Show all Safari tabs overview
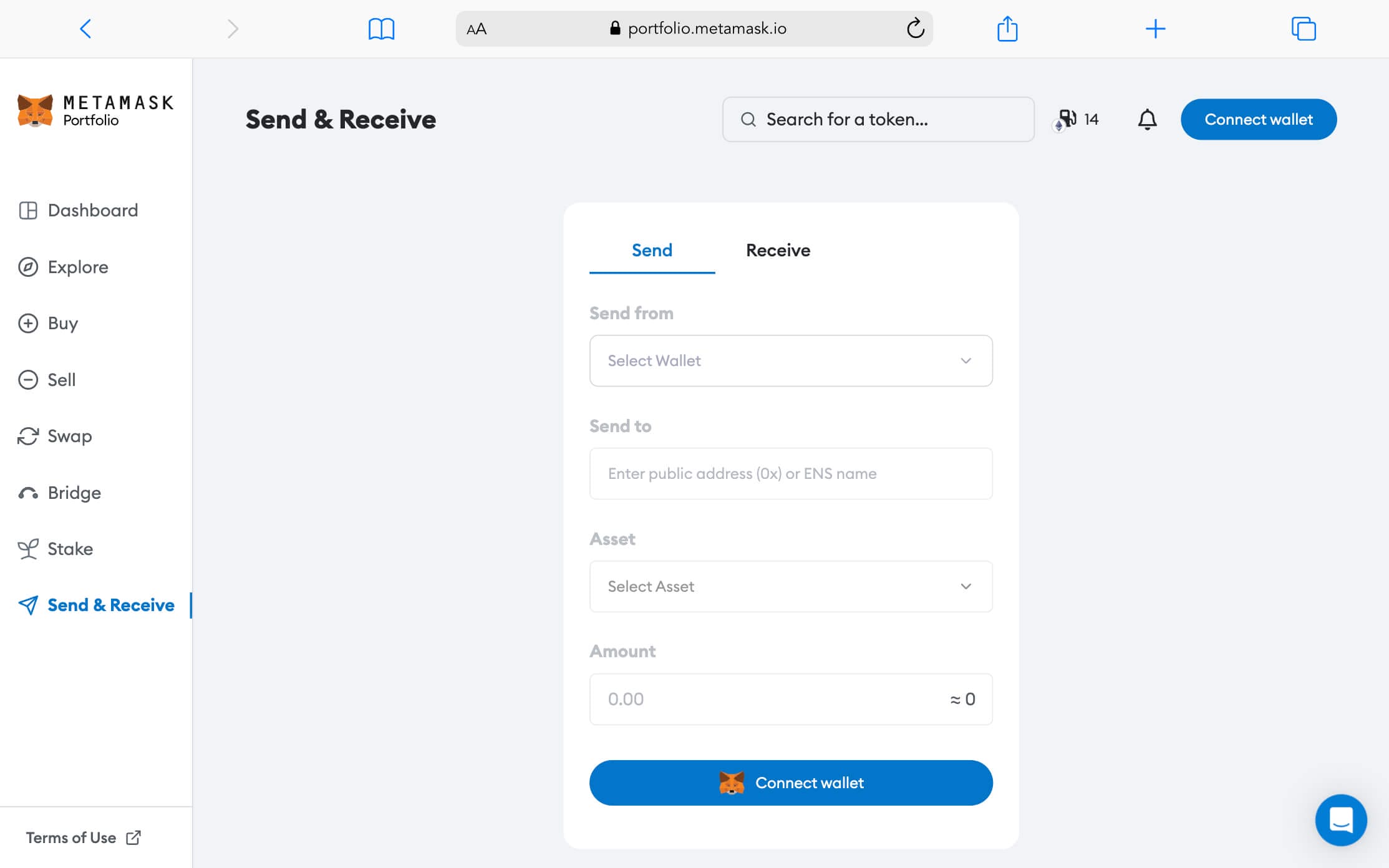1389x868 pixels. click(1303, 29)
